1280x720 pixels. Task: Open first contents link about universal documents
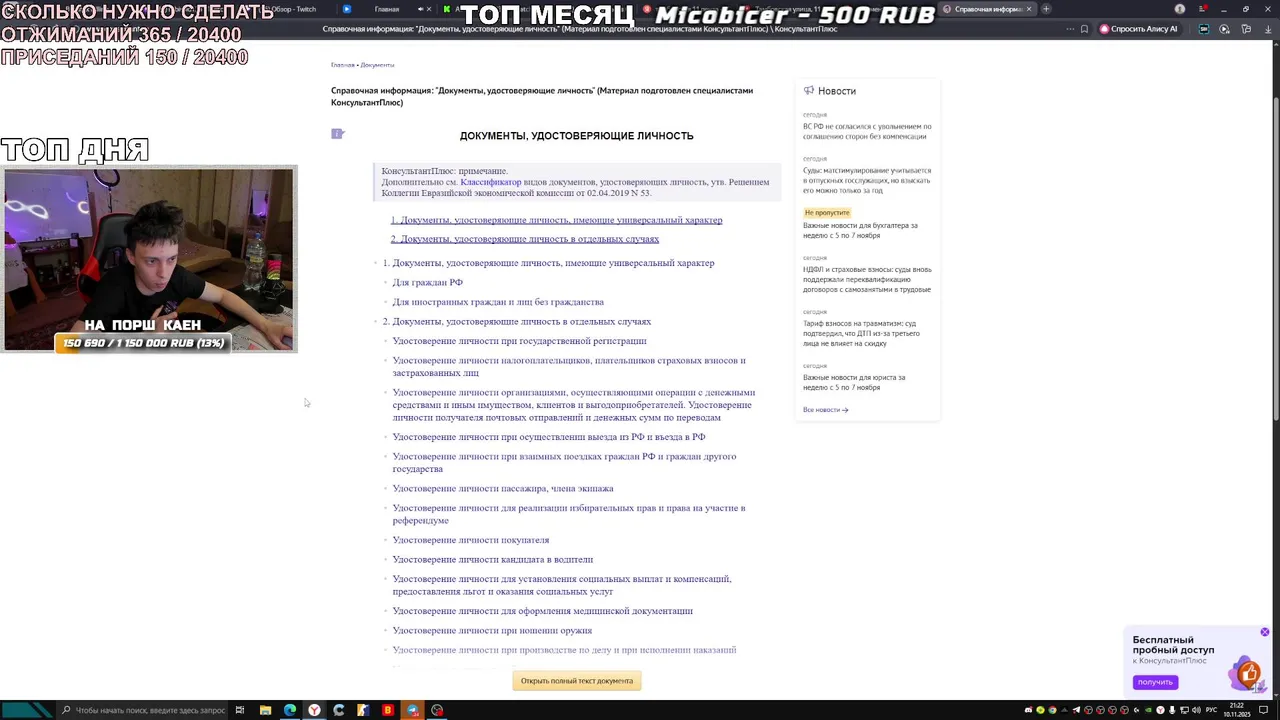(x=556, y=220)
